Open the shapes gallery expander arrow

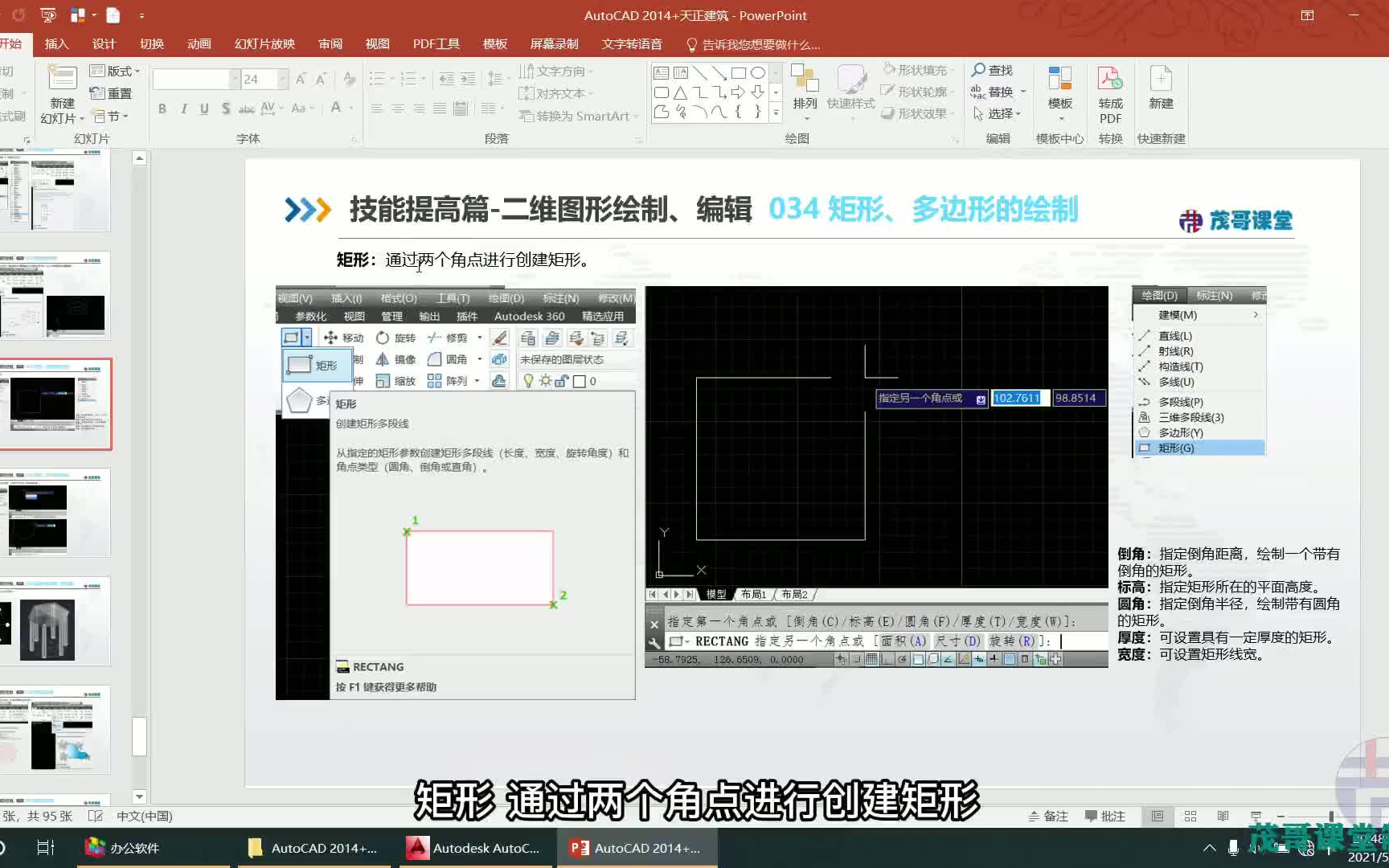(x=774, y=115)
